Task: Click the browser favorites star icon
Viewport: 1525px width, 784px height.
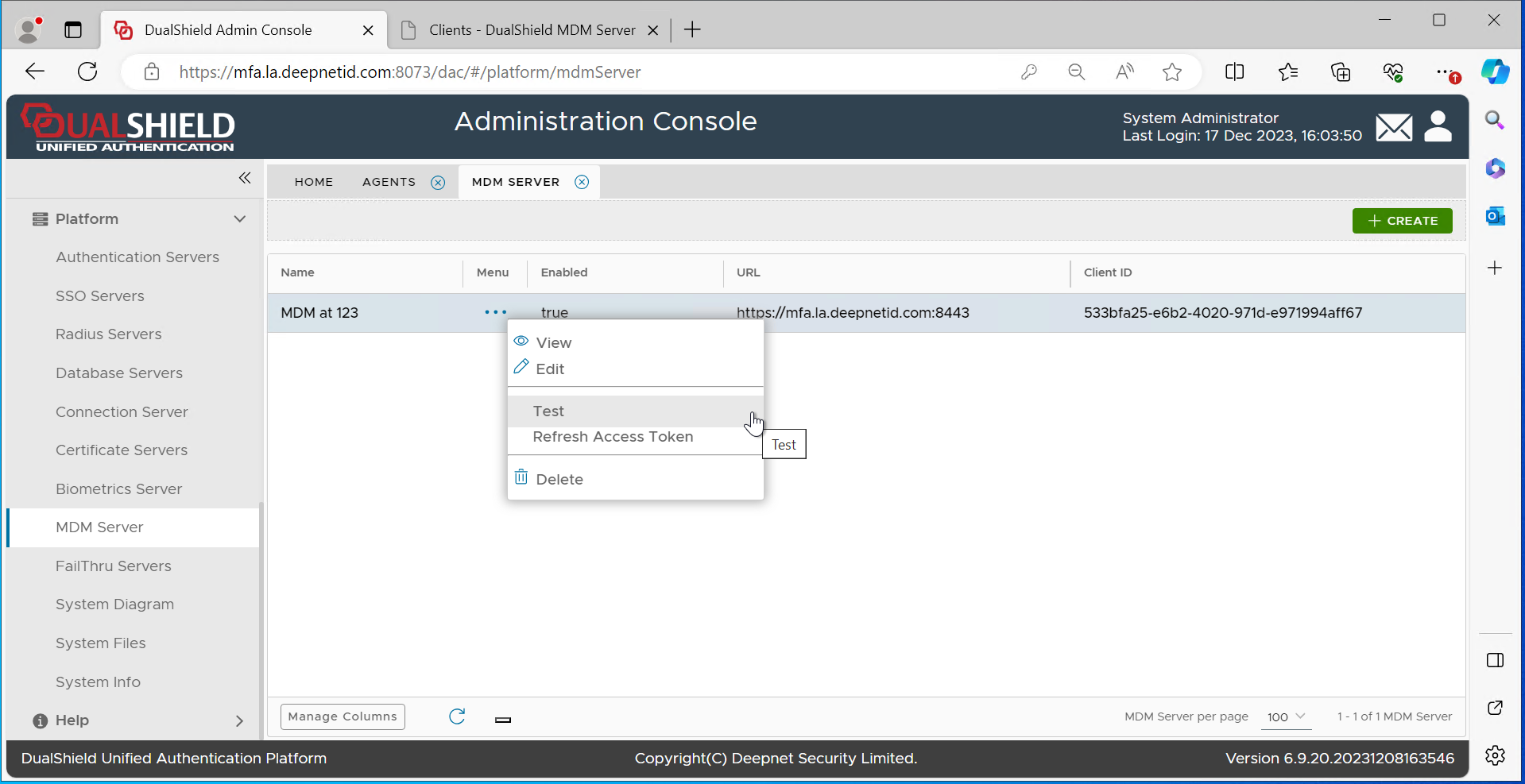Action: point(1171,72)
